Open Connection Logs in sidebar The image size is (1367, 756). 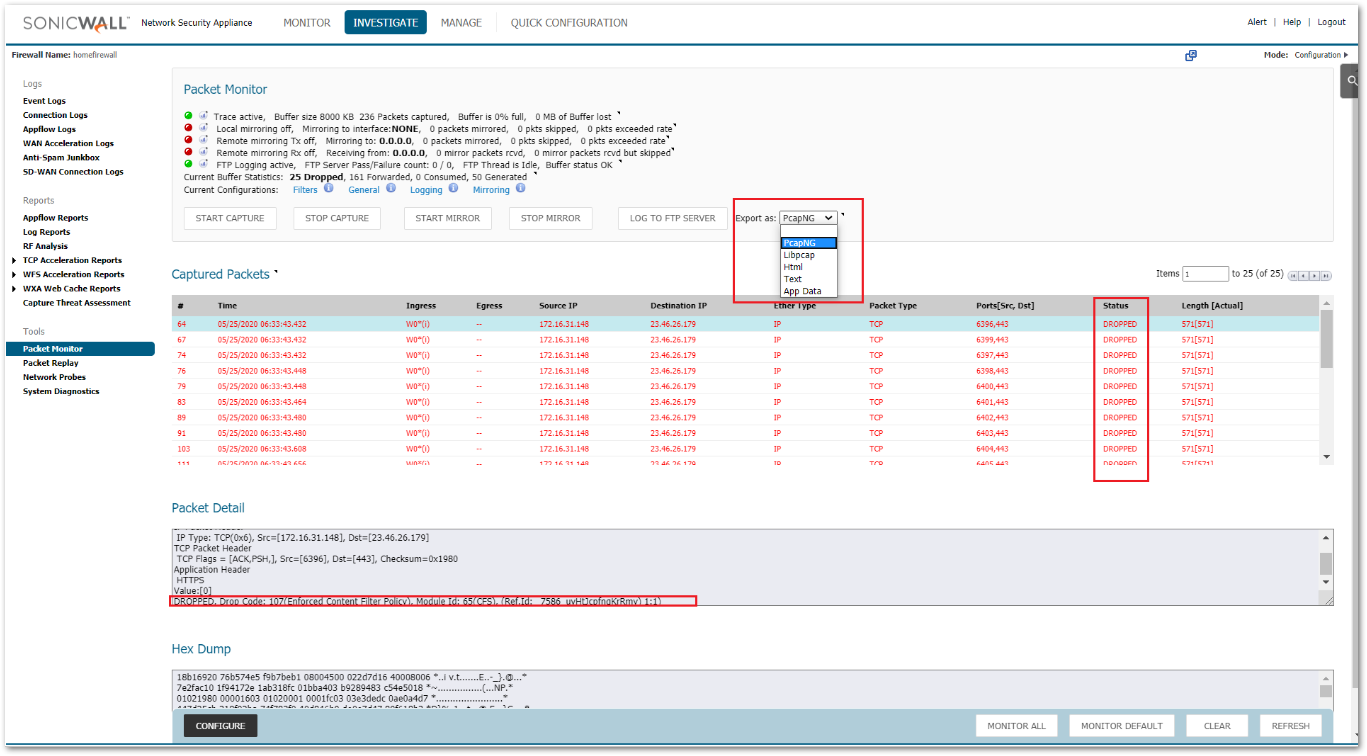point(55,115)
